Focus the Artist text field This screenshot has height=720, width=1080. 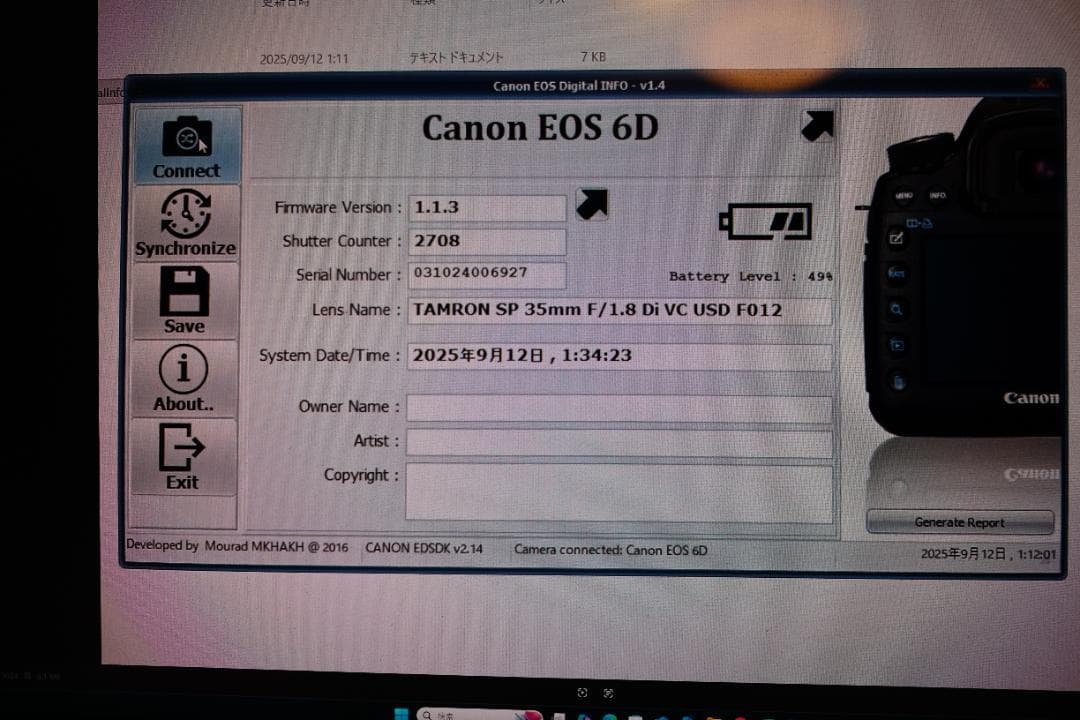tap(618, 442)
